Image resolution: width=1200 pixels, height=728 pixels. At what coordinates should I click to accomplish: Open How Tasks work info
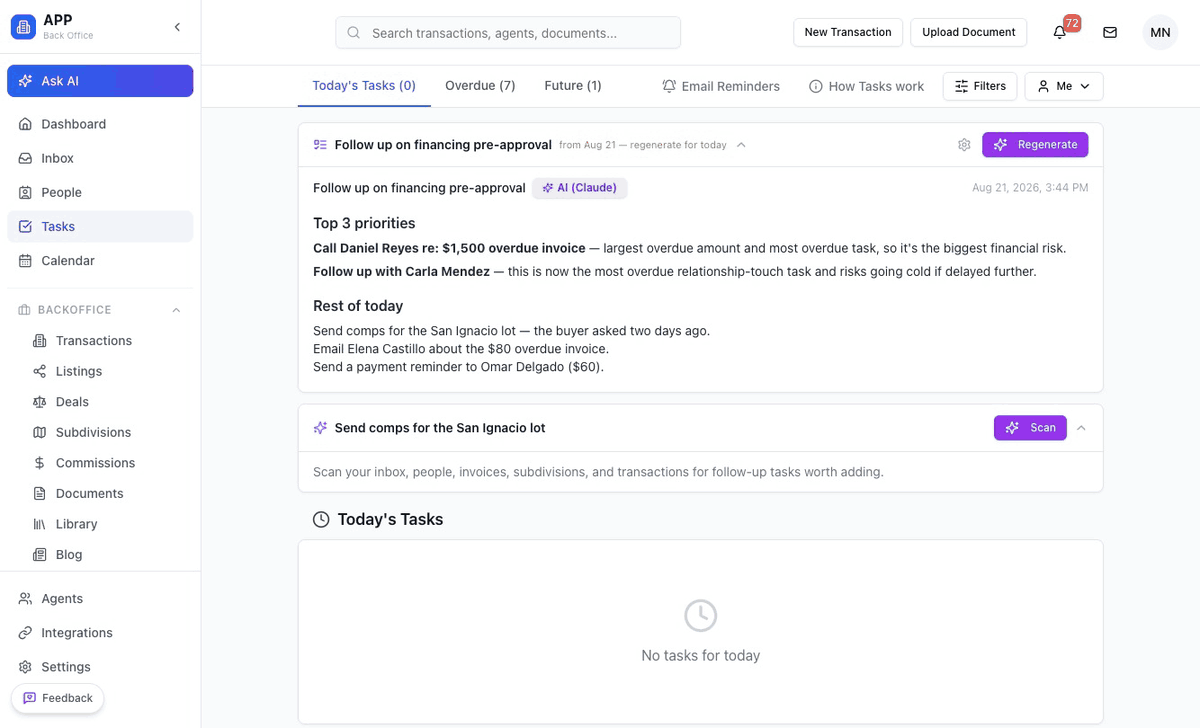click(866, 86)
